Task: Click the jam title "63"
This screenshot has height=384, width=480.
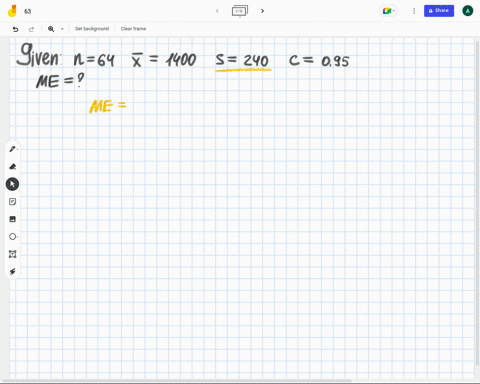Action: pos(28,11)
